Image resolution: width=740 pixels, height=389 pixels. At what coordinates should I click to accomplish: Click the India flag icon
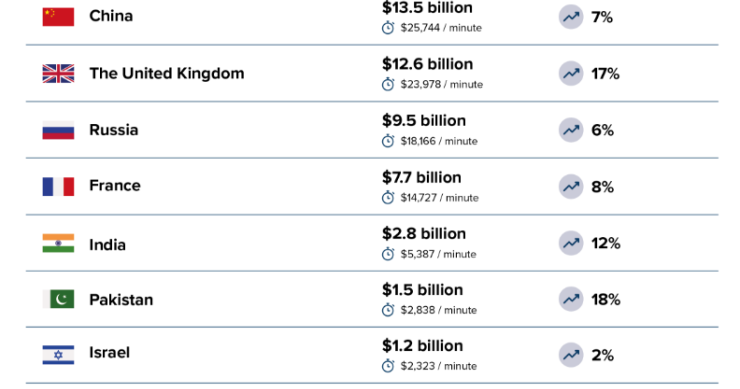coord(58,243)
